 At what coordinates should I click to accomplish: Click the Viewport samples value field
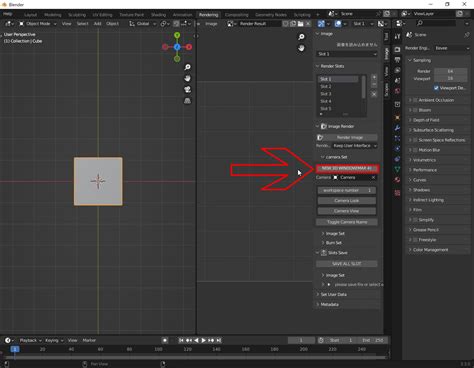(x=451, y=78)
